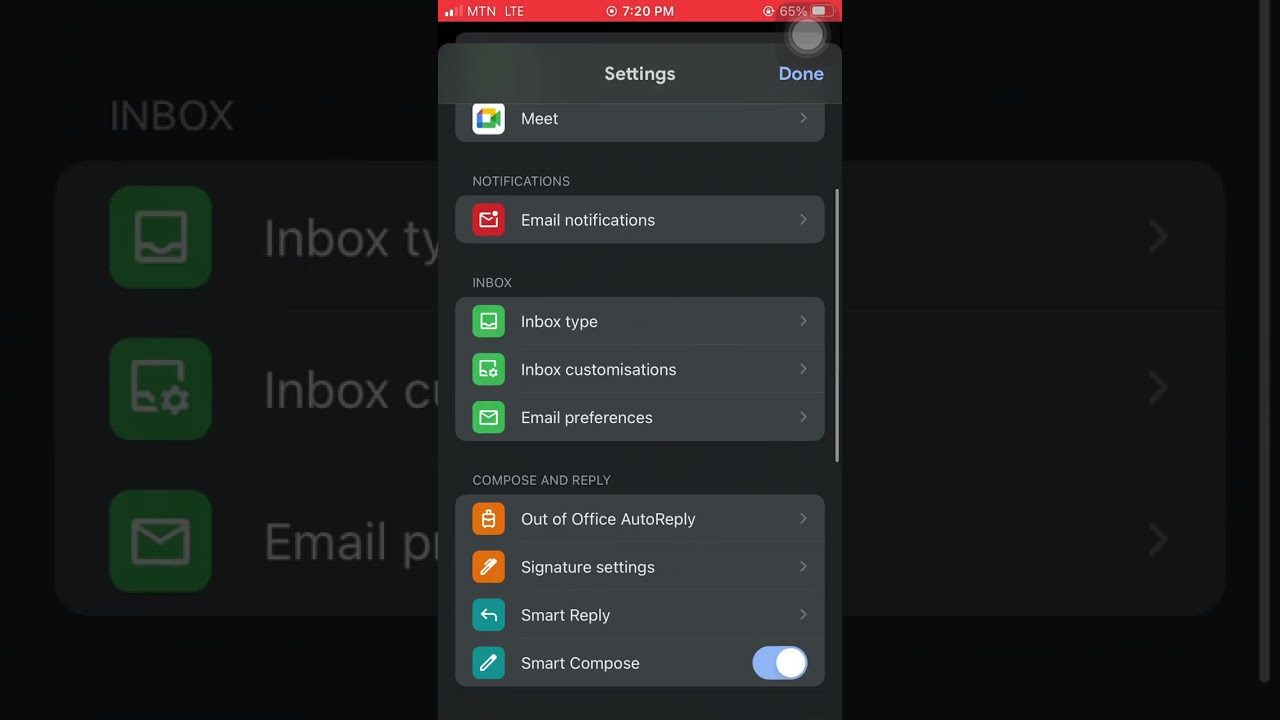Open the Signature settings label
Viewport: 1280px width, 720px height.
[x=588, y=567]
